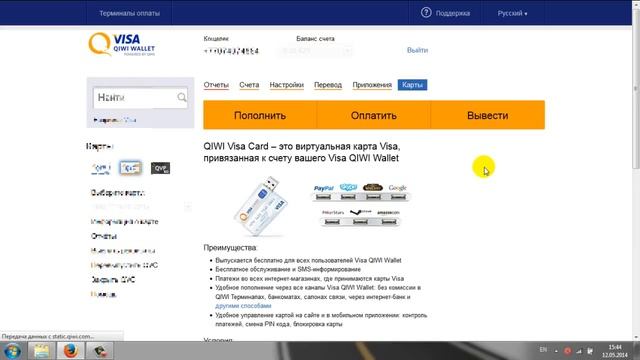This screenshot has height=360, width=640.
Task: Open Помощь at sidebar bottom
Action: pyautogui.click(x=103, y=294)
